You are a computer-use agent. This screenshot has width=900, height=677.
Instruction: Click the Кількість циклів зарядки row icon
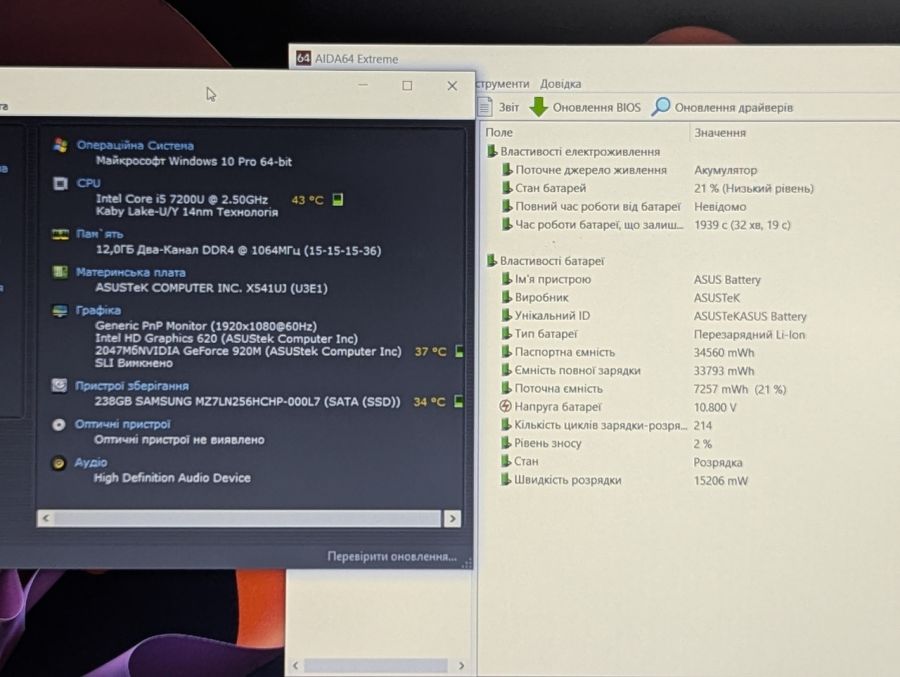click(x=506, y=424)
